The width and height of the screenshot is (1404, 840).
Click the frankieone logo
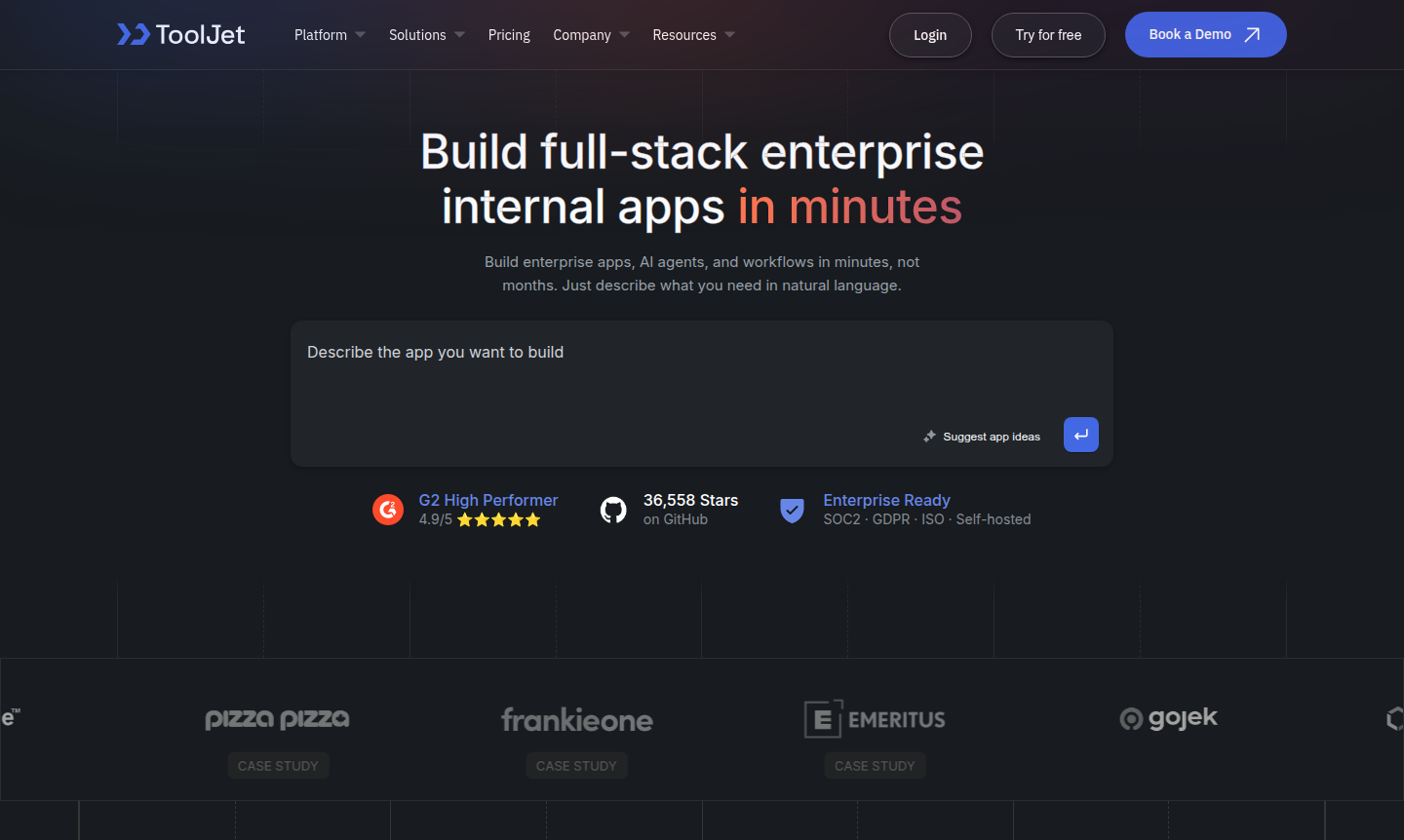576,720
